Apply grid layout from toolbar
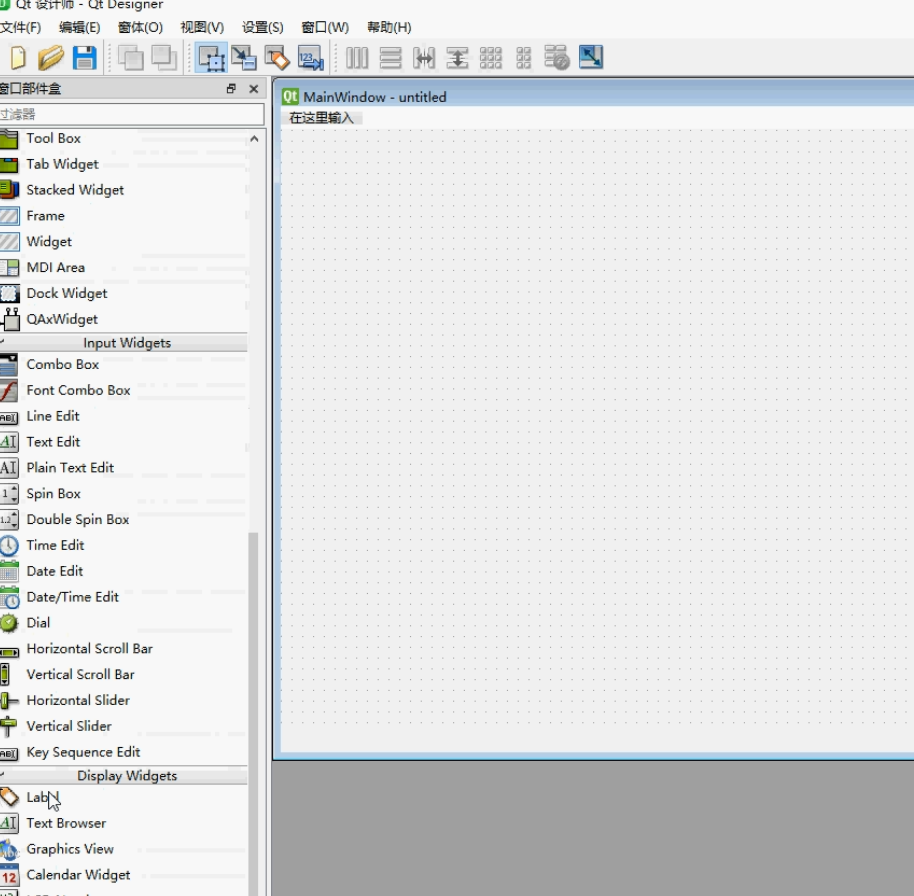Screen dimensions: 914x896 tap(491, 58)
